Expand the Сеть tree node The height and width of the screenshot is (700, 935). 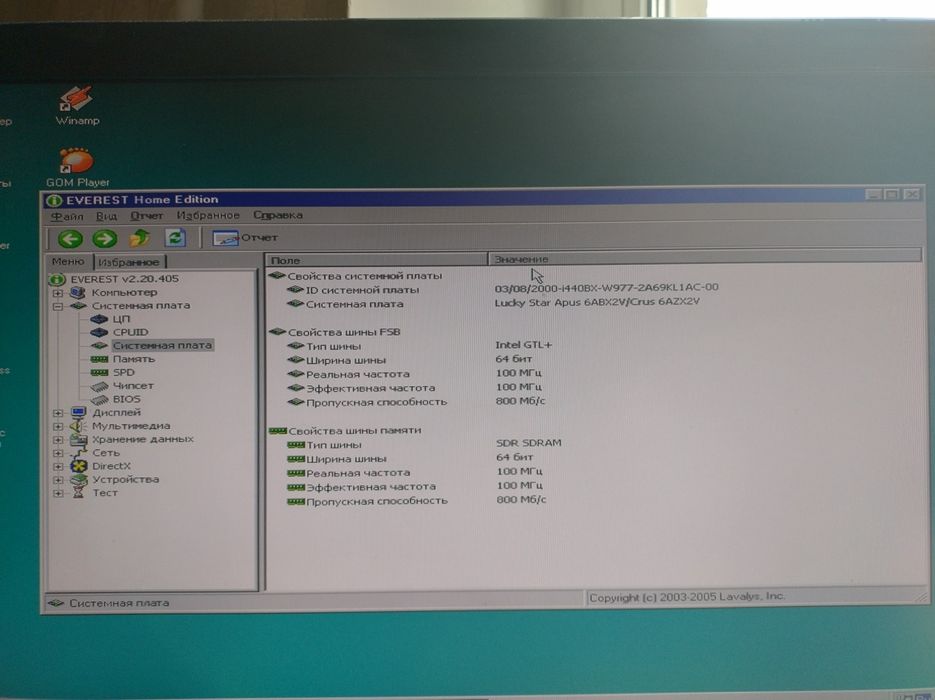(x=58, y=453)
